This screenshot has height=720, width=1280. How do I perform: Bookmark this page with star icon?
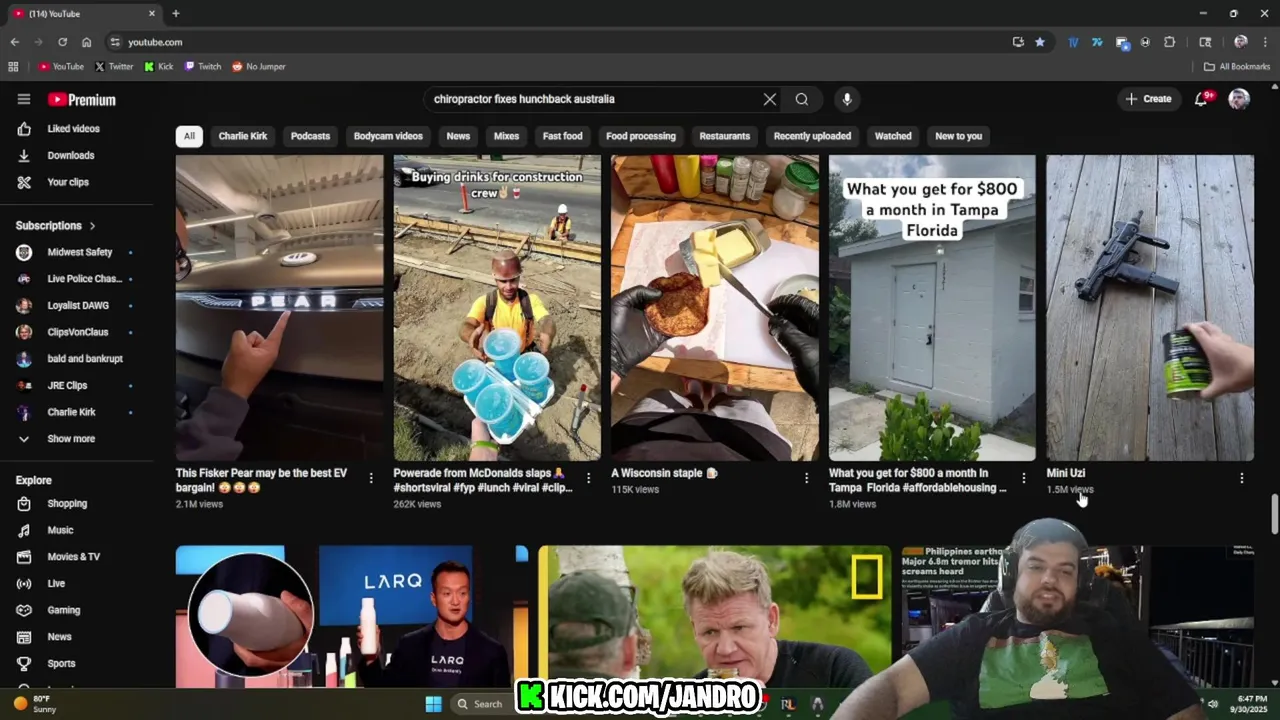[x=1040, y=42]
